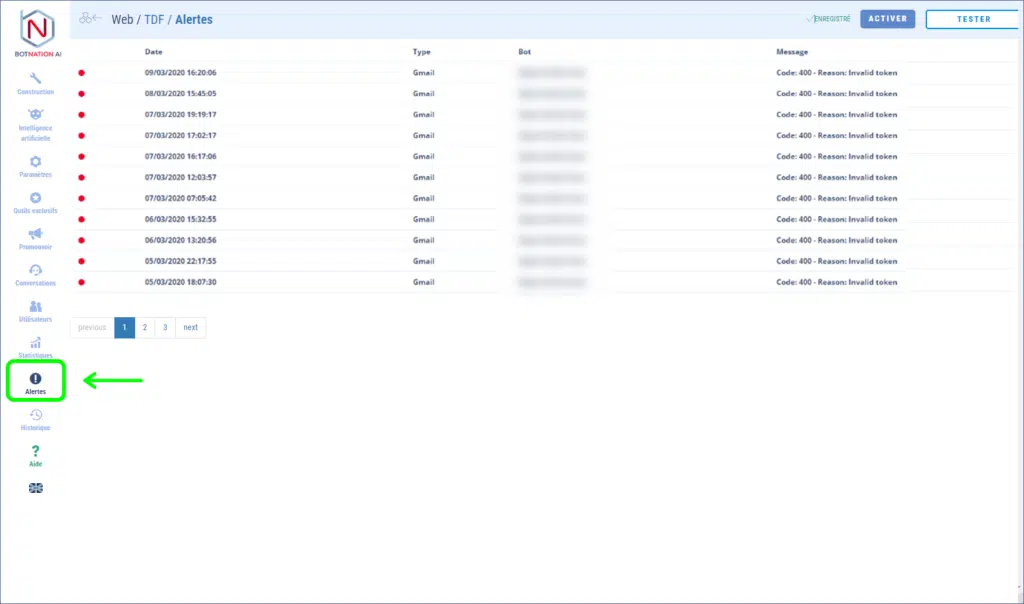Switch language using the UK flag
This screenshot has height=604, width=1024.
click(36, 488)
